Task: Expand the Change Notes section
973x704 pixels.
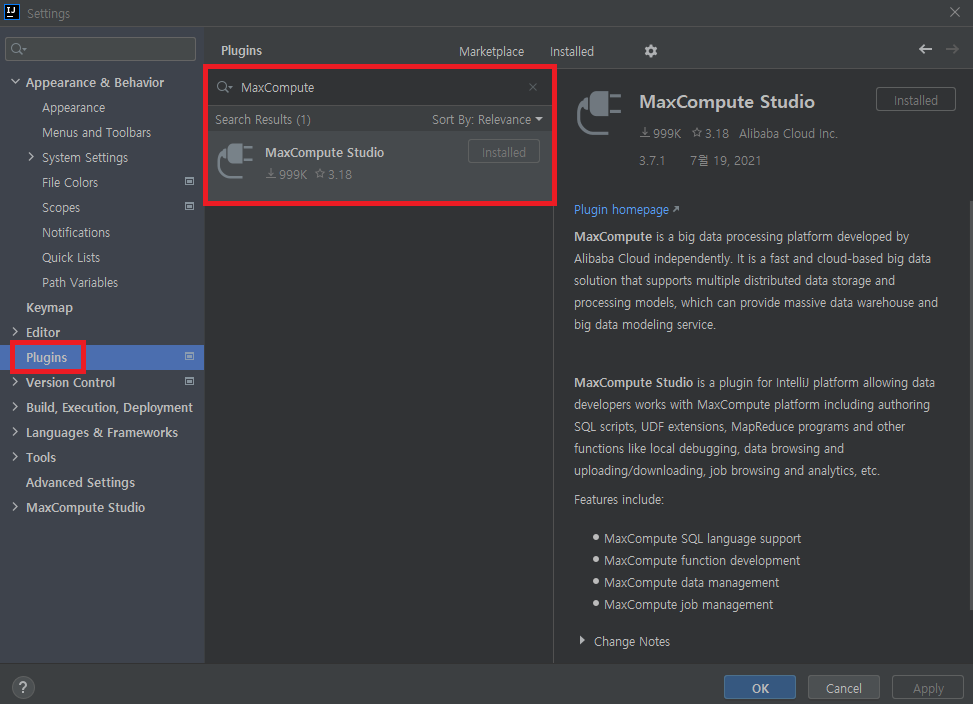Action: pos(583,641)
